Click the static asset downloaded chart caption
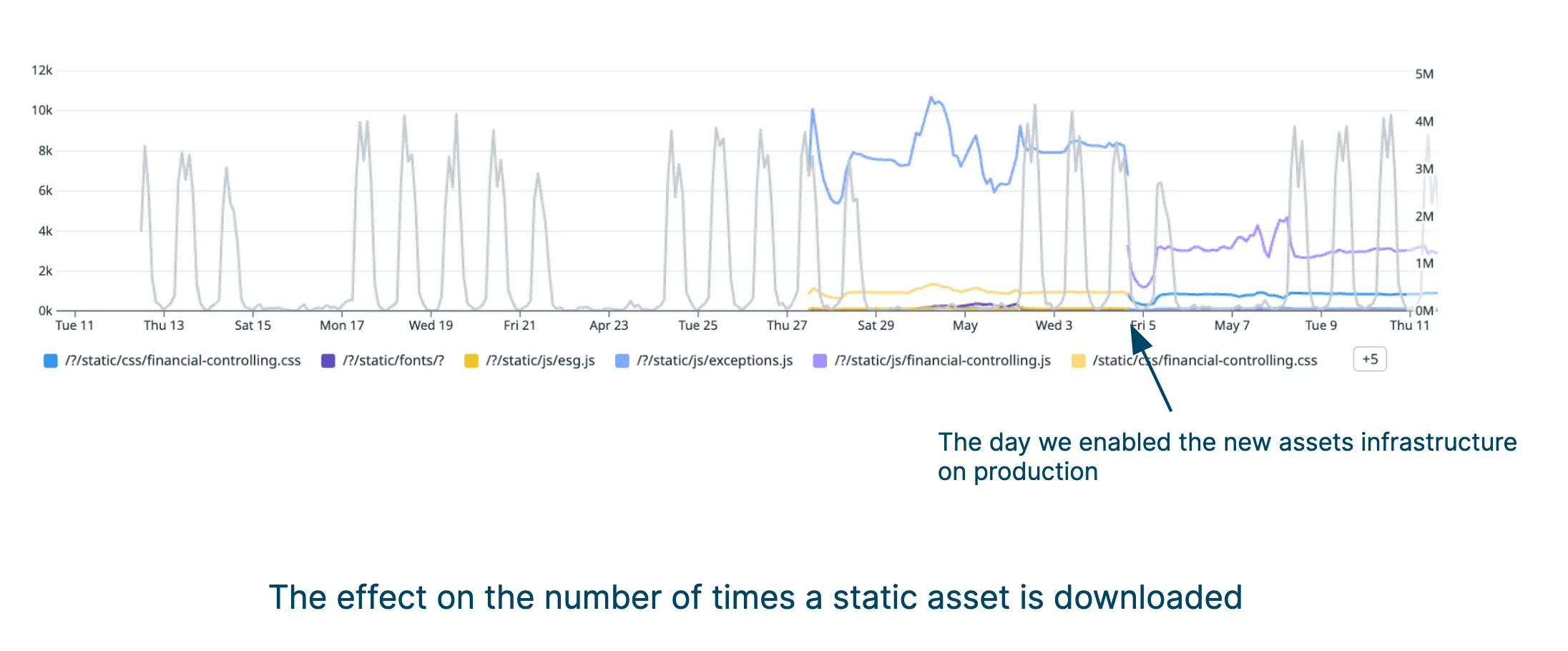 755,597
